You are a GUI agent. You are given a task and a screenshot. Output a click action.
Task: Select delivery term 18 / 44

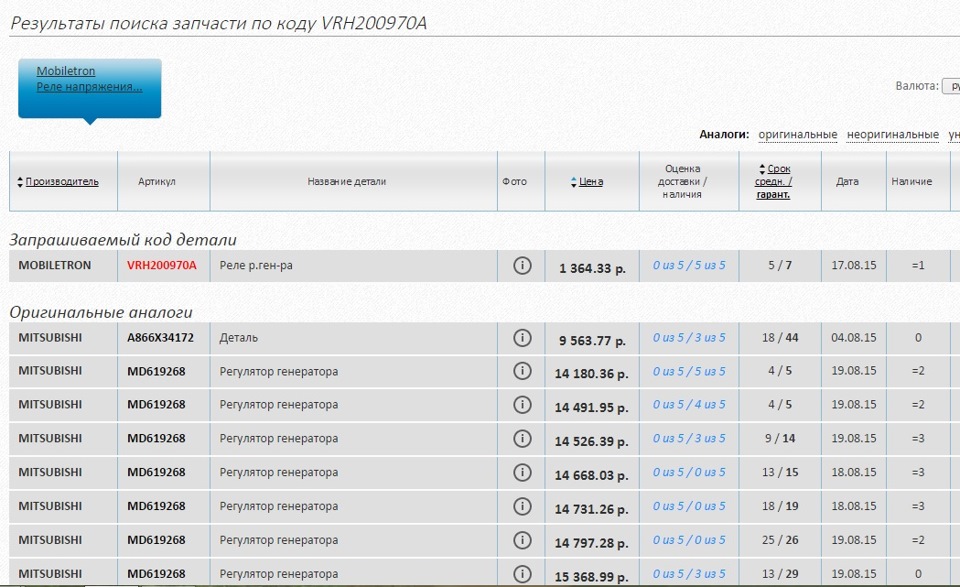(x=780, y=338)
